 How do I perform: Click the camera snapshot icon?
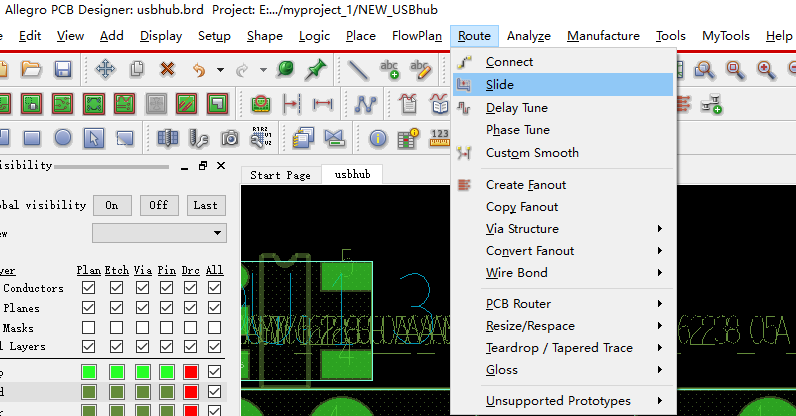(x=230, y=138)
